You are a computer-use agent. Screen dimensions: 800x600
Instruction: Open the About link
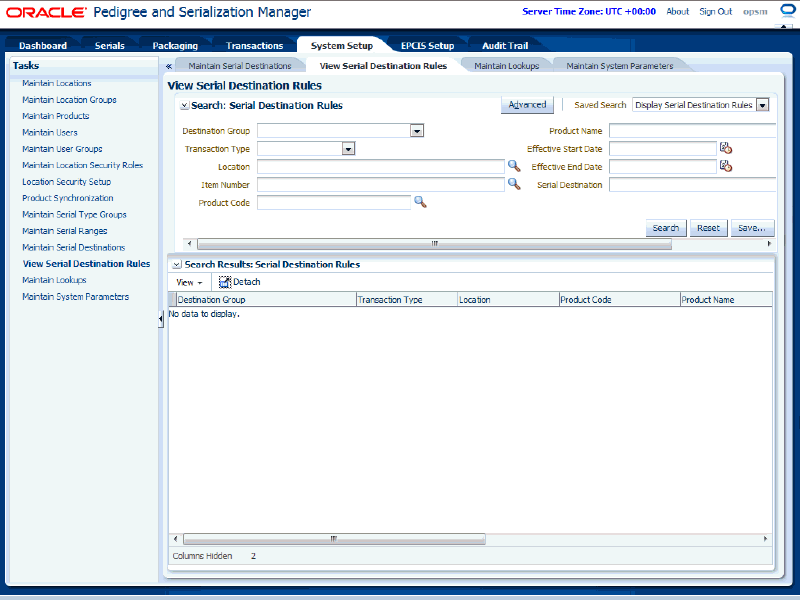click(x=678, y=11)
